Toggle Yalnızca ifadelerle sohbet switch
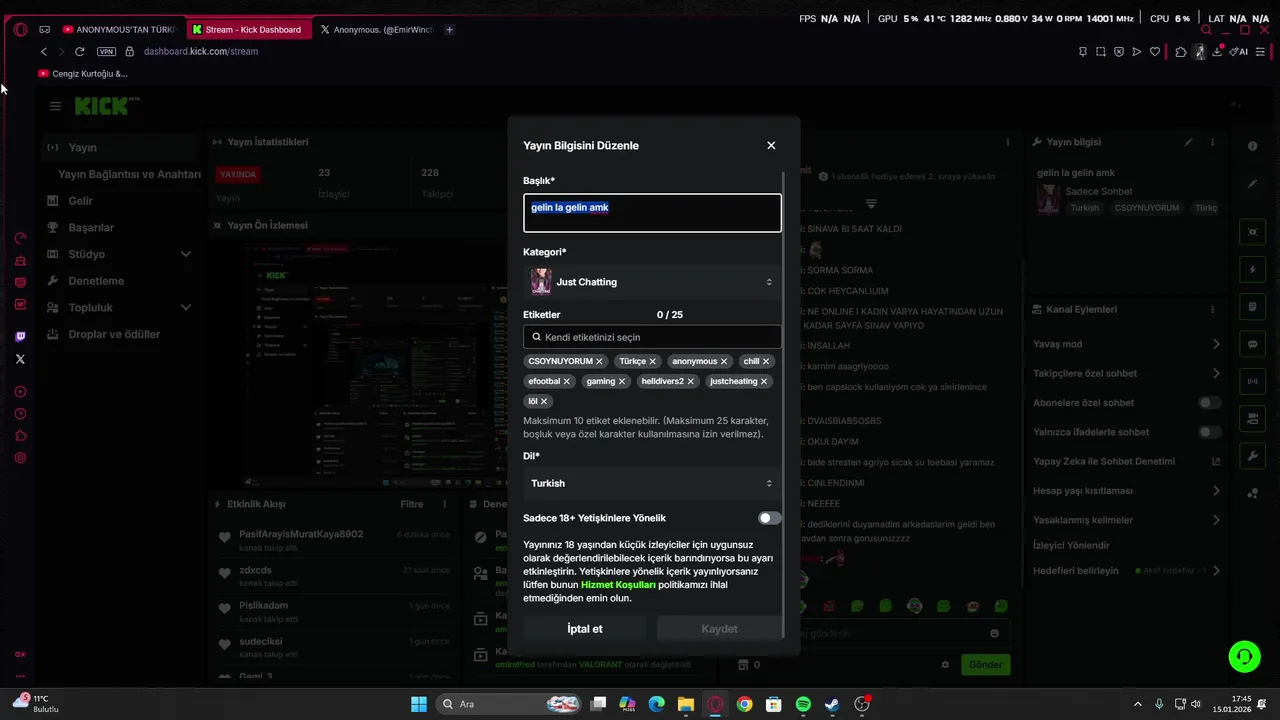The image size is (1280, 720). pos(1210,432)
